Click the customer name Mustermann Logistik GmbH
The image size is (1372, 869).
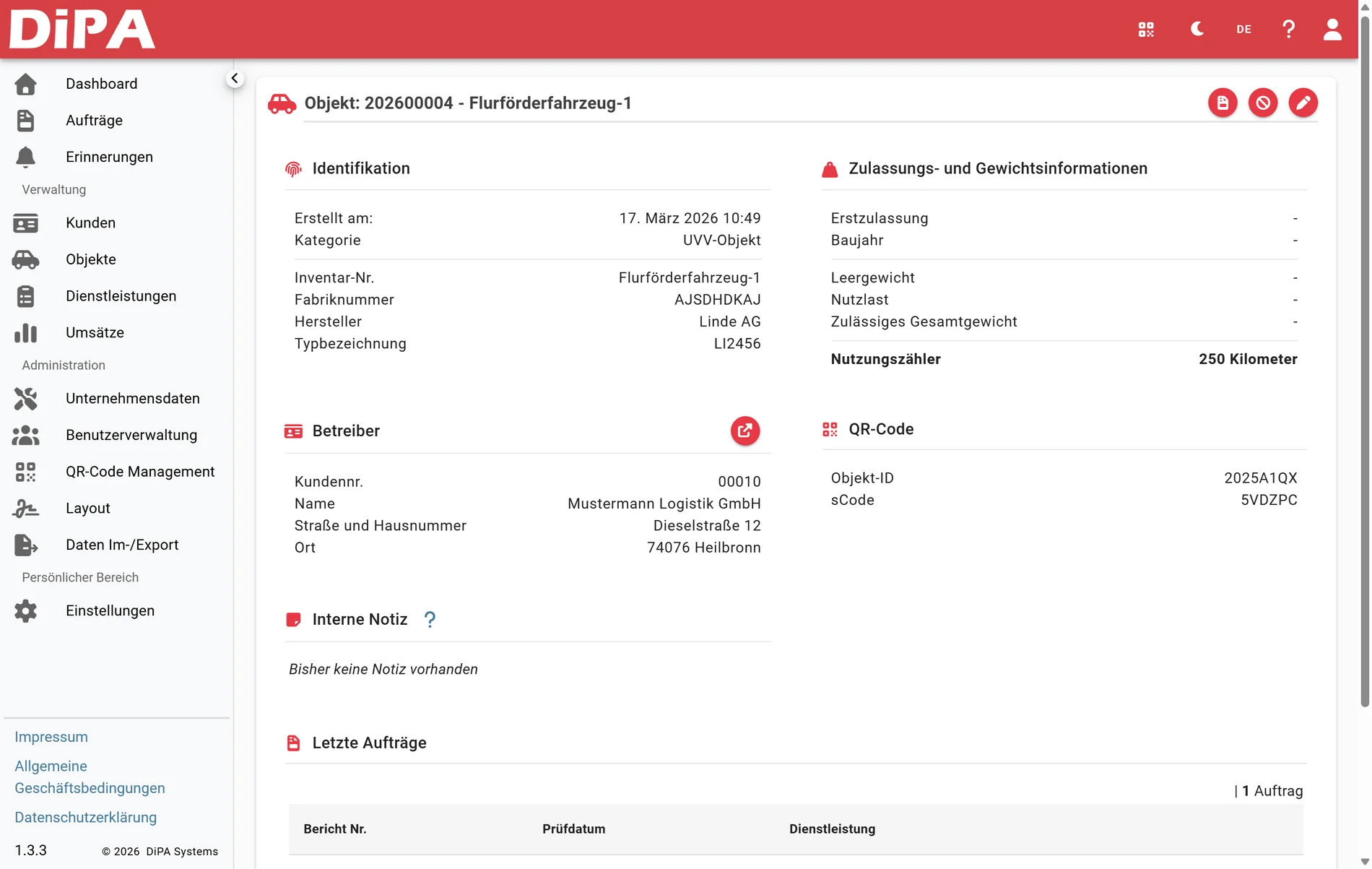point(664,504)
